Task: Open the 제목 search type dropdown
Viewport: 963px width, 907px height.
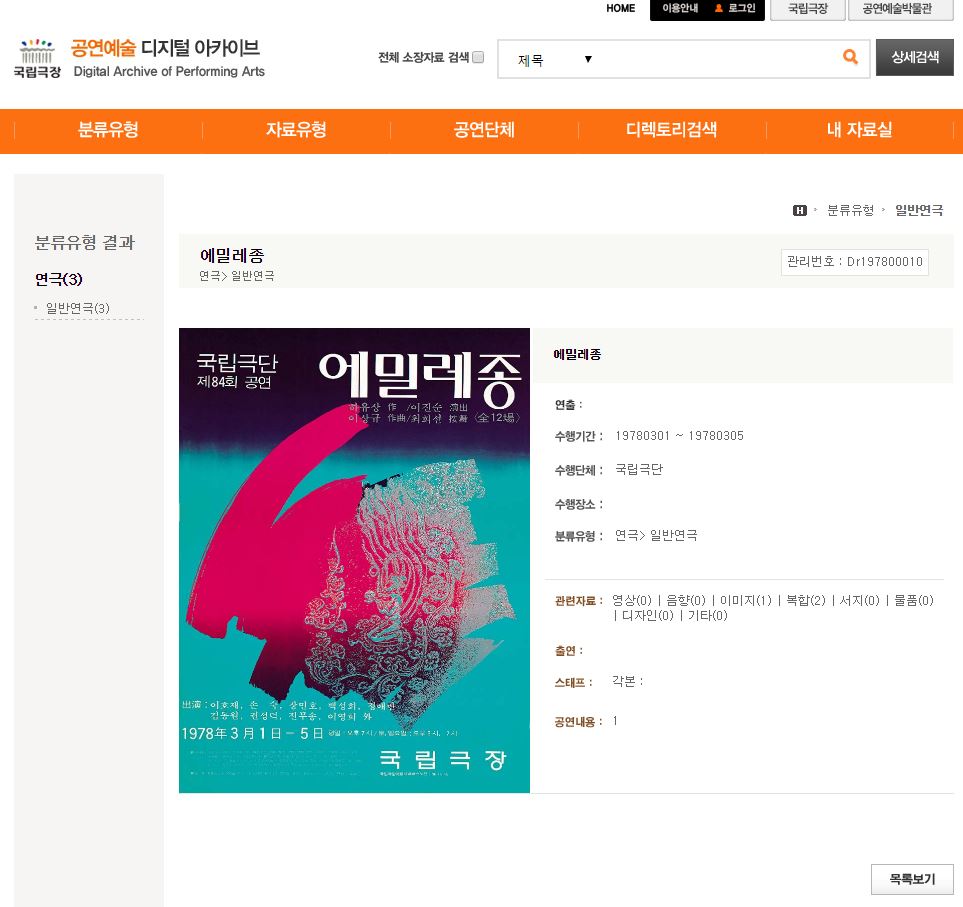Action: [555, 59]
